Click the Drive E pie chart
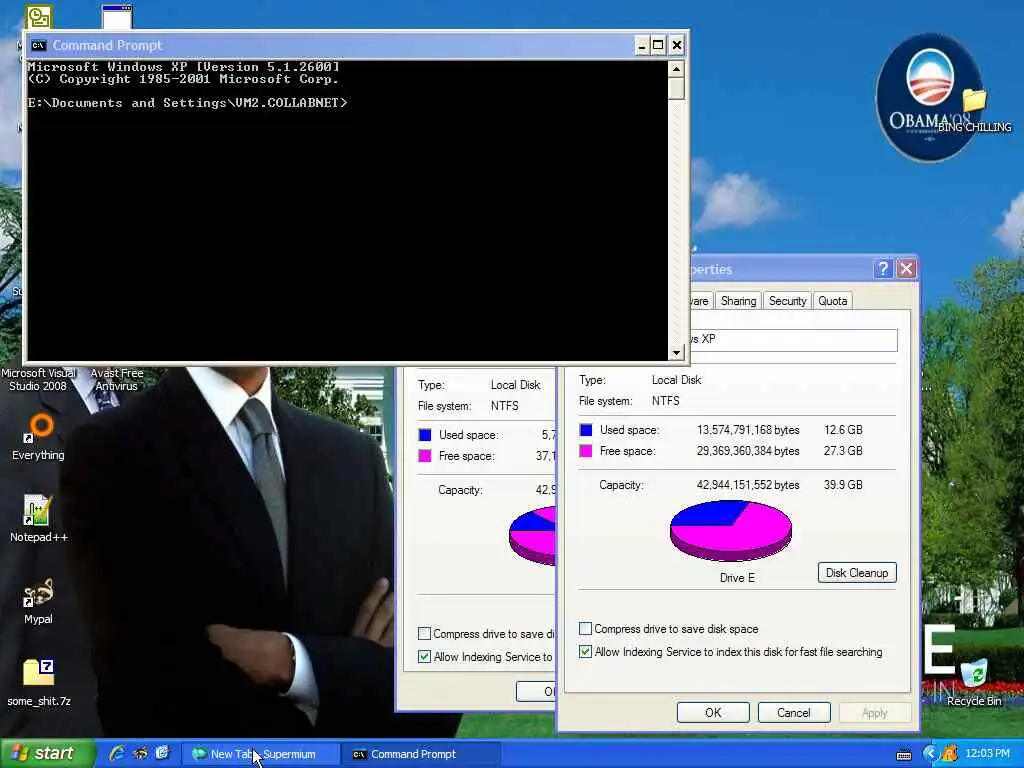 (731, 530)
